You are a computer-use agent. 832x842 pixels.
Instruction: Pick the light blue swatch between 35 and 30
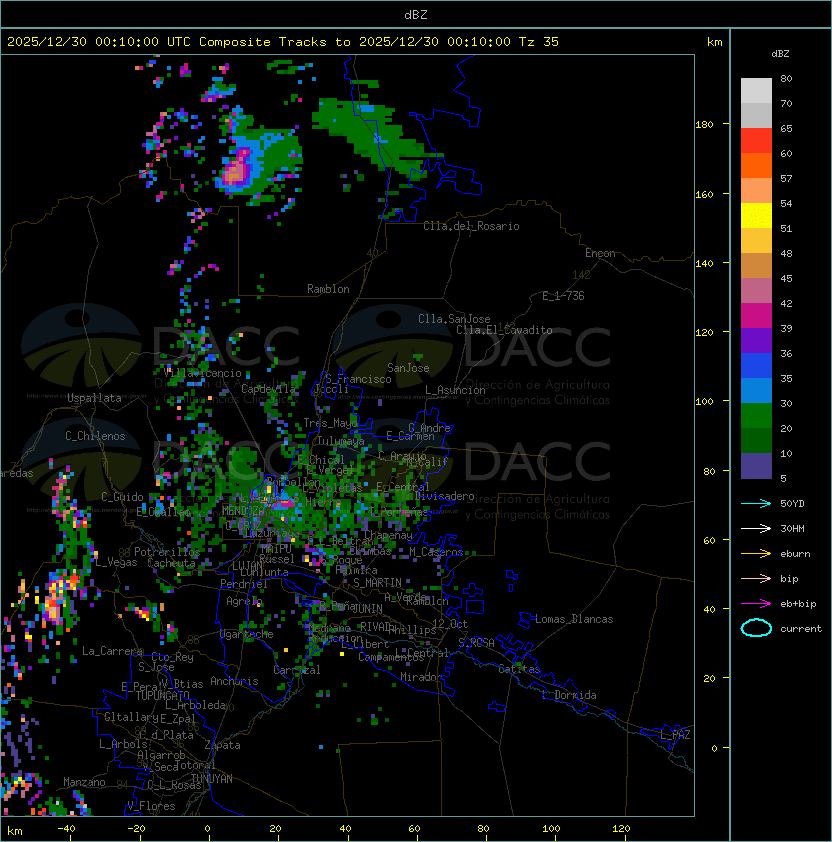coord(756,390)
